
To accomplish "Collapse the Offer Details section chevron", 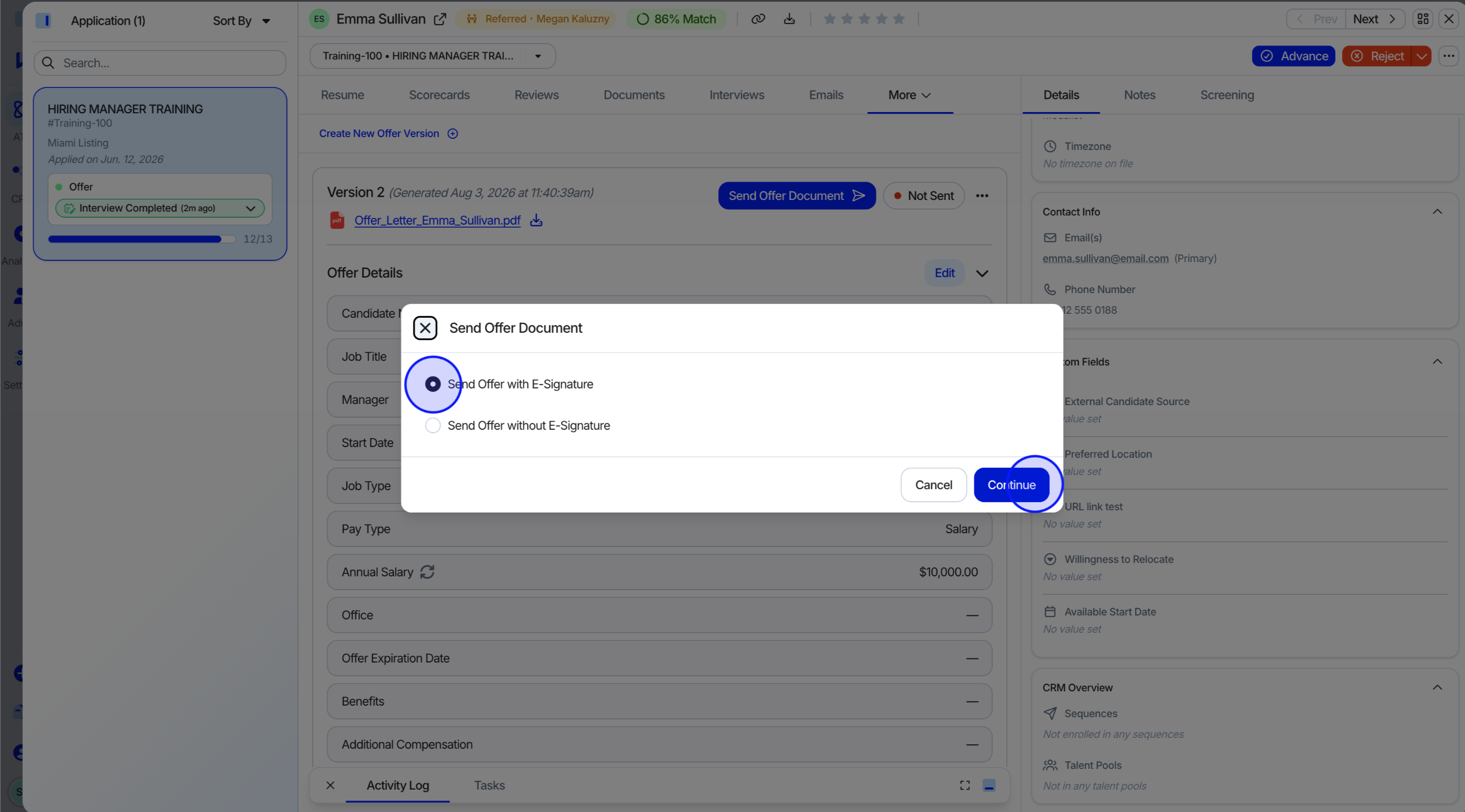I will click(x=982, y=273).
